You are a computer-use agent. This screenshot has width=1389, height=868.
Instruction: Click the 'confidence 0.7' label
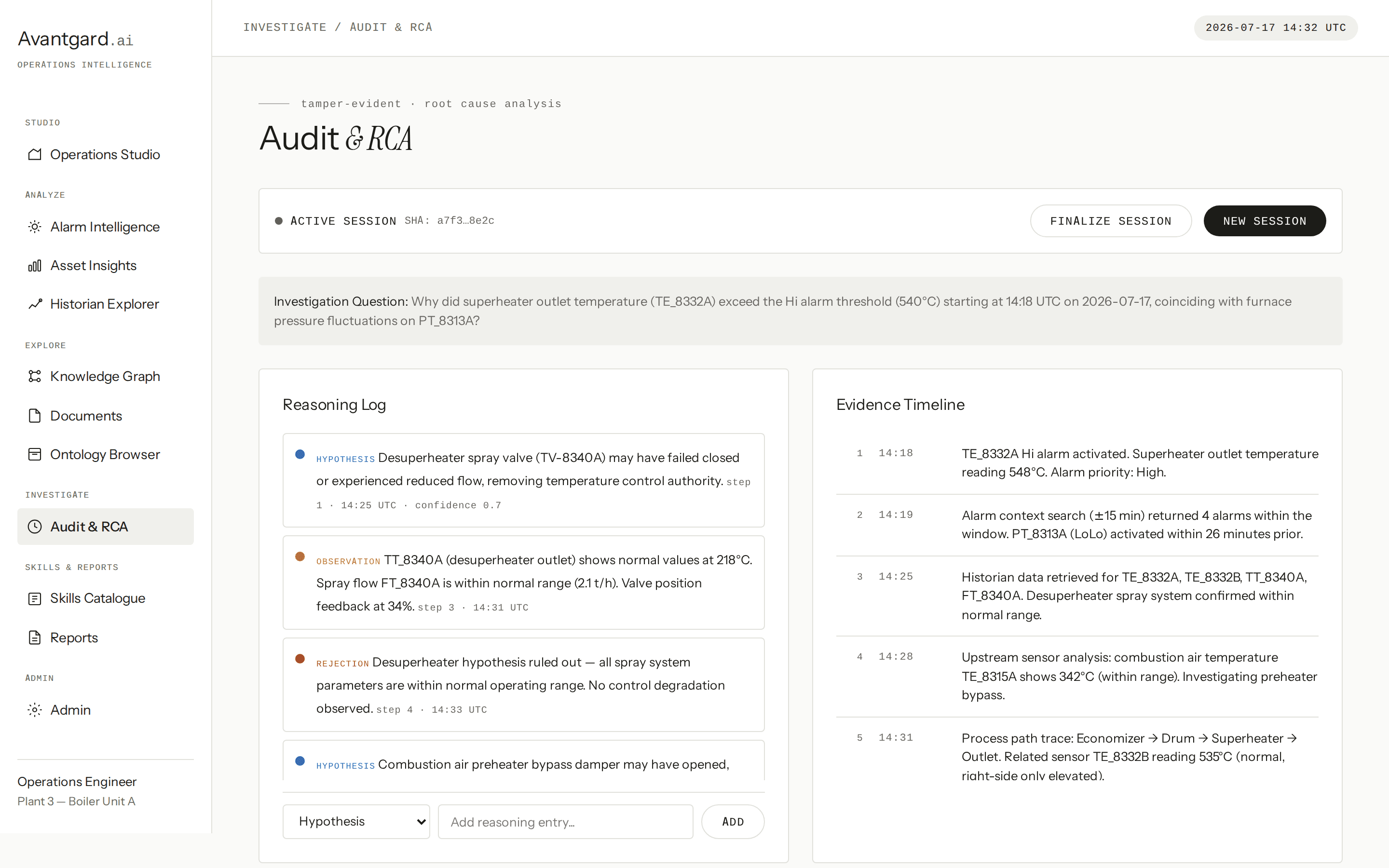point(458,505)
